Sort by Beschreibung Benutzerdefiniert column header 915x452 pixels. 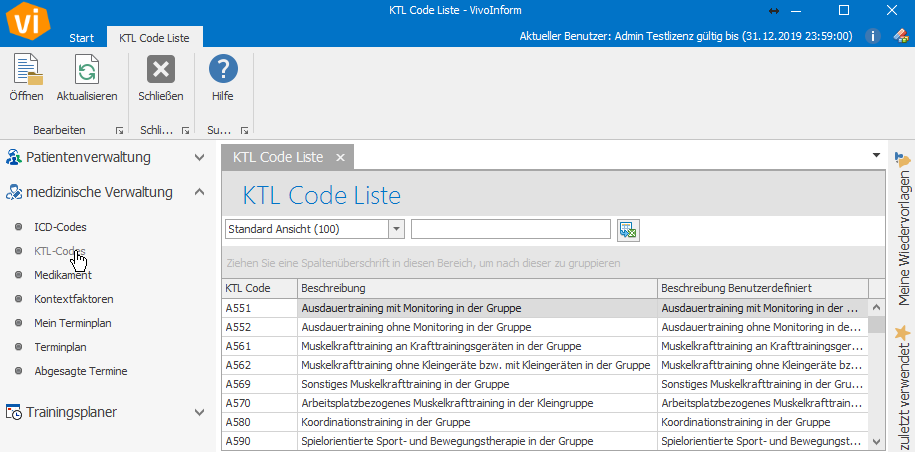(x=763, y=289)
